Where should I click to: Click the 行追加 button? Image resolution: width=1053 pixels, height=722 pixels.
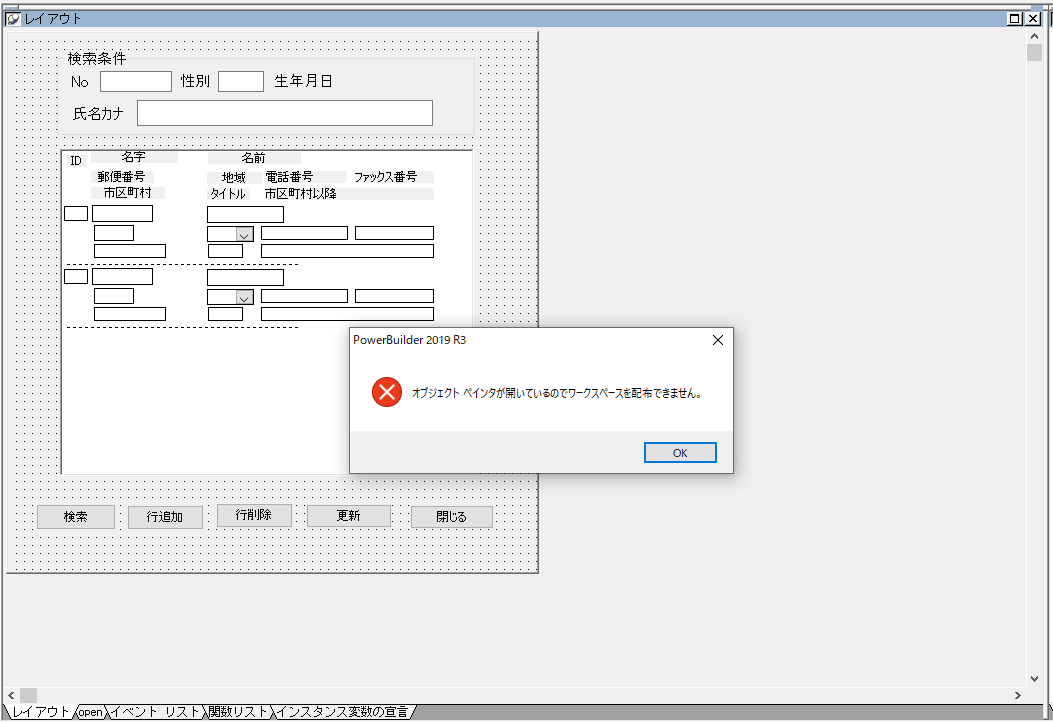165,517
